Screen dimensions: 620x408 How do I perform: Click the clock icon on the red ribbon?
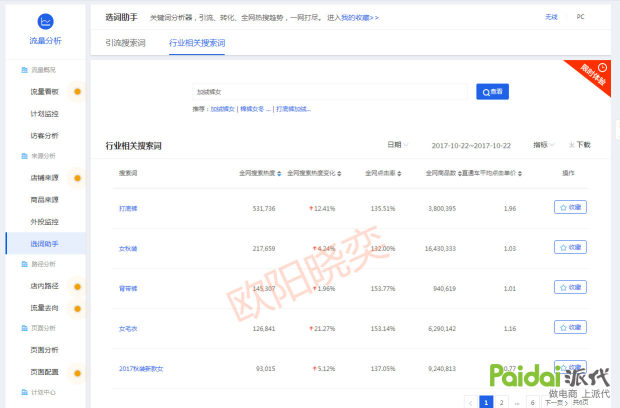(602, 67)
